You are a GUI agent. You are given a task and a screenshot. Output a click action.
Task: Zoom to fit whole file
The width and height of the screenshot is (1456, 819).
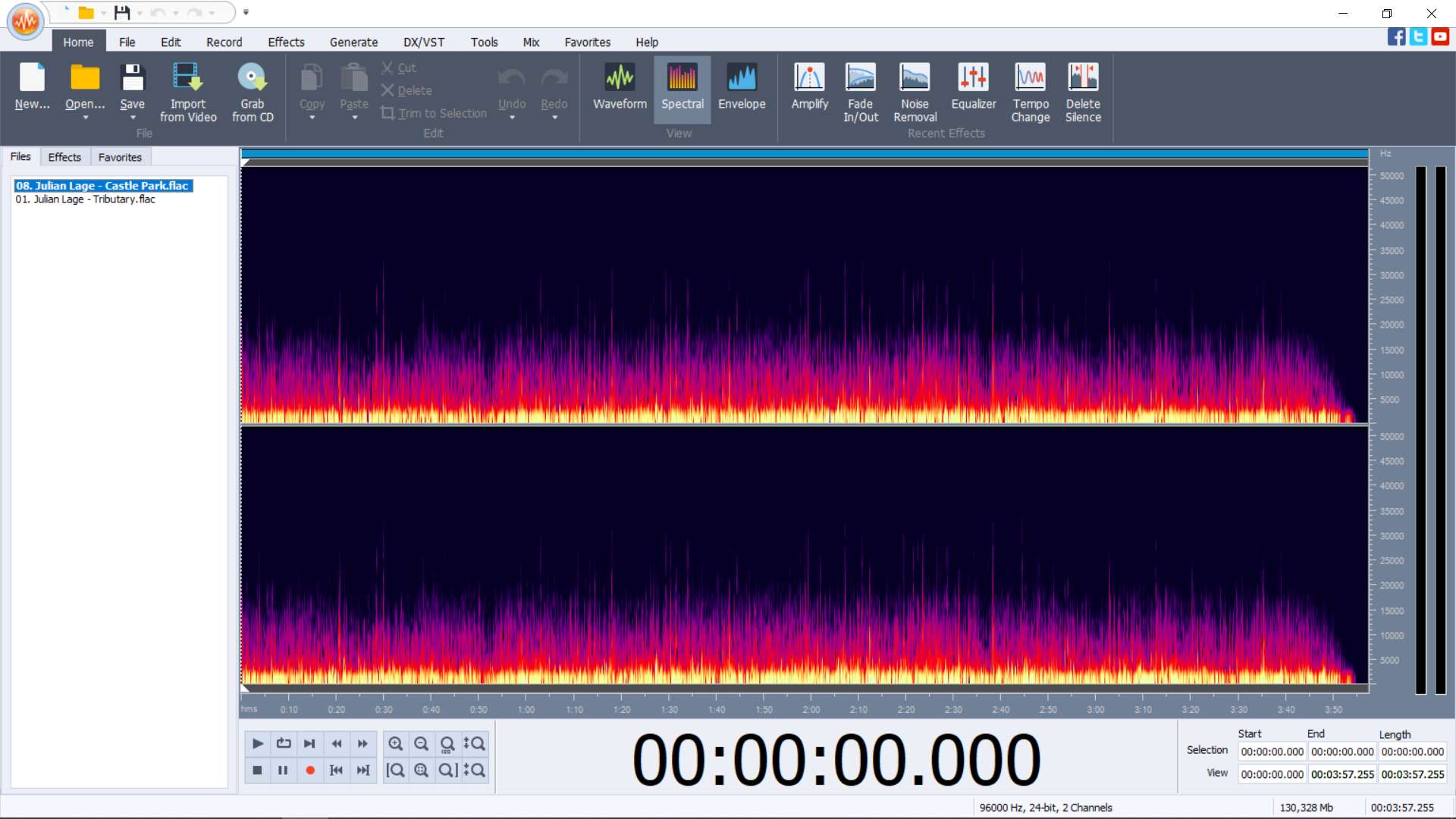point(422,770)
